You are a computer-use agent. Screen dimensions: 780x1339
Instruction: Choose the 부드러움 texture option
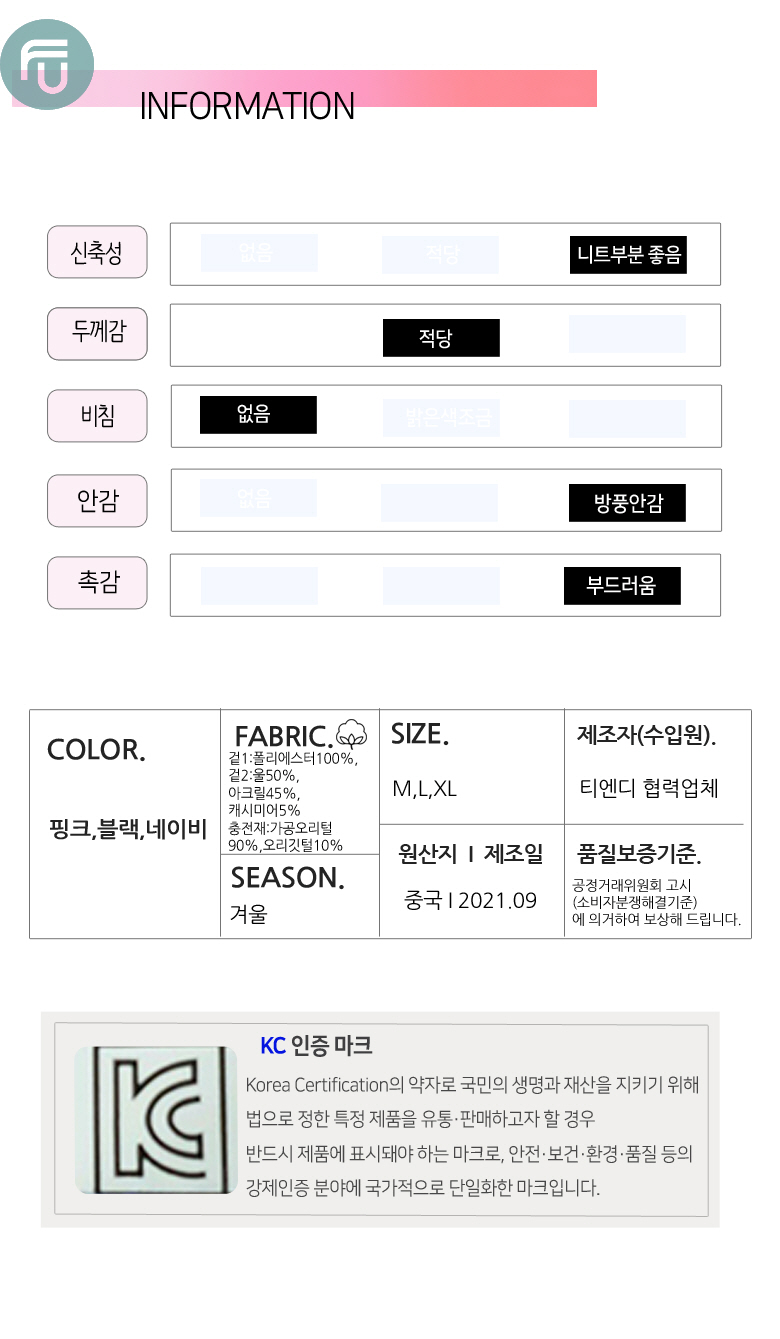621,586
